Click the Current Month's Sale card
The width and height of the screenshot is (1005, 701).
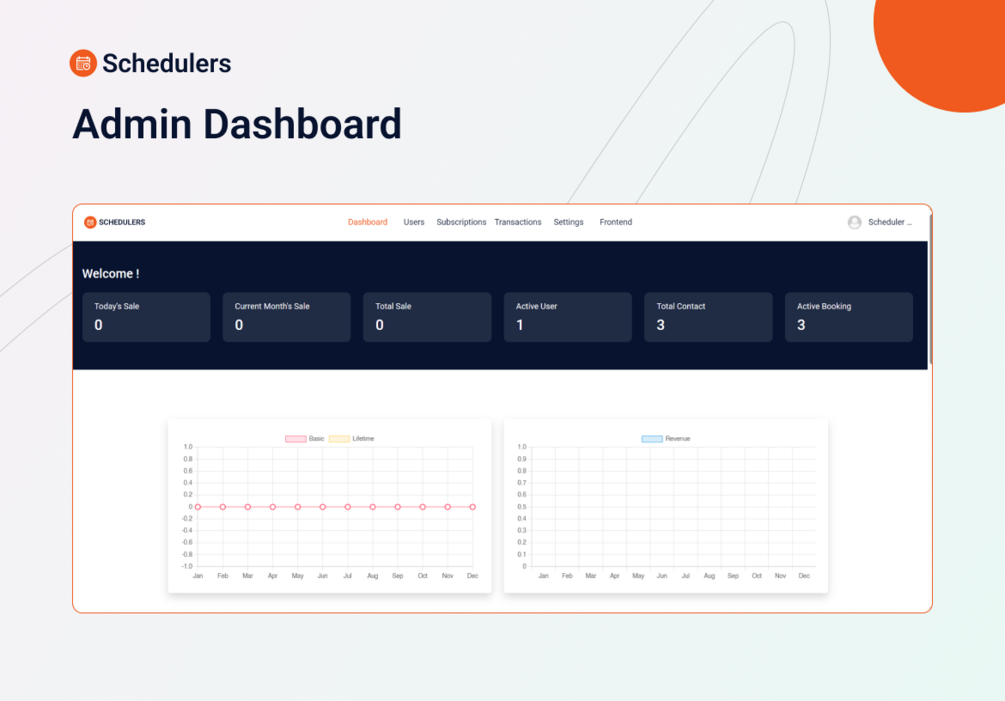(x=287, y=317)
